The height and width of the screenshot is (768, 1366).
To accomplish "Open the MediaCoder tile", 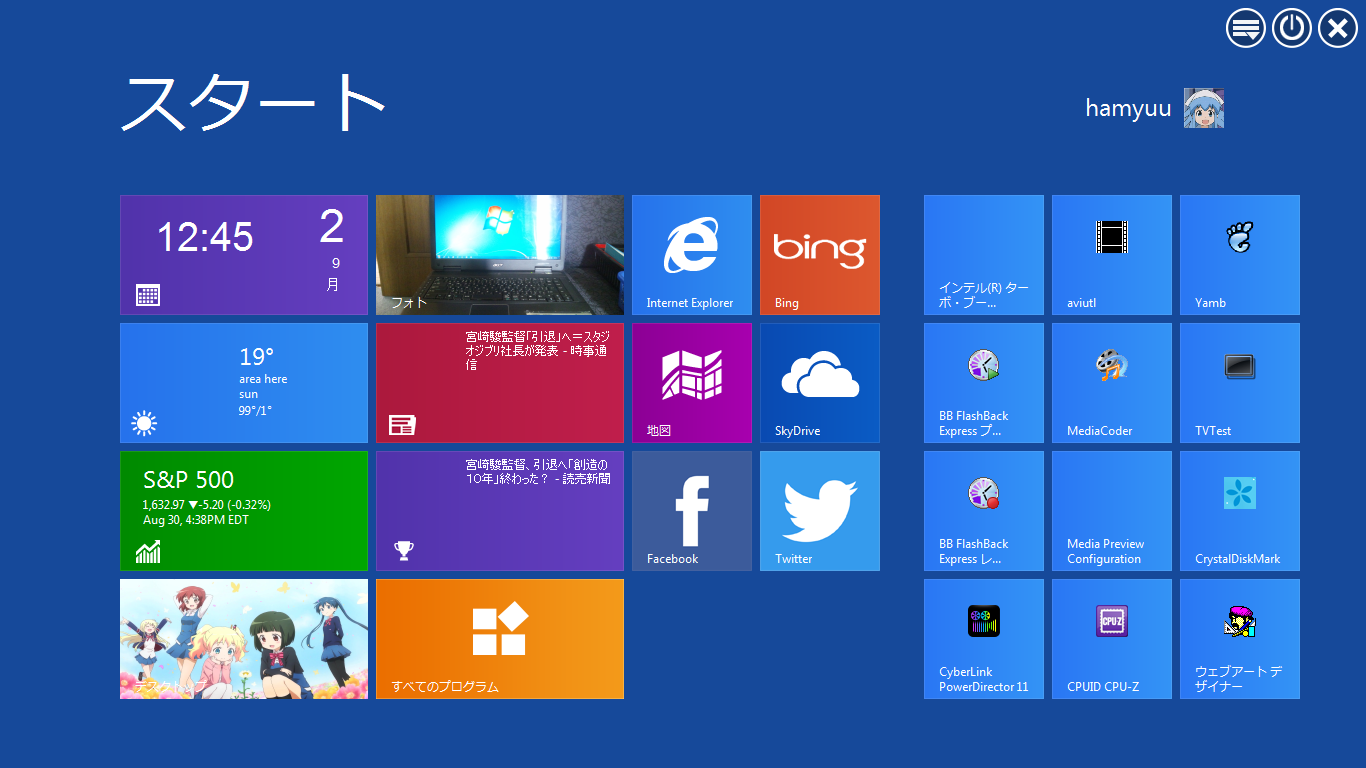I will 1112,383.
